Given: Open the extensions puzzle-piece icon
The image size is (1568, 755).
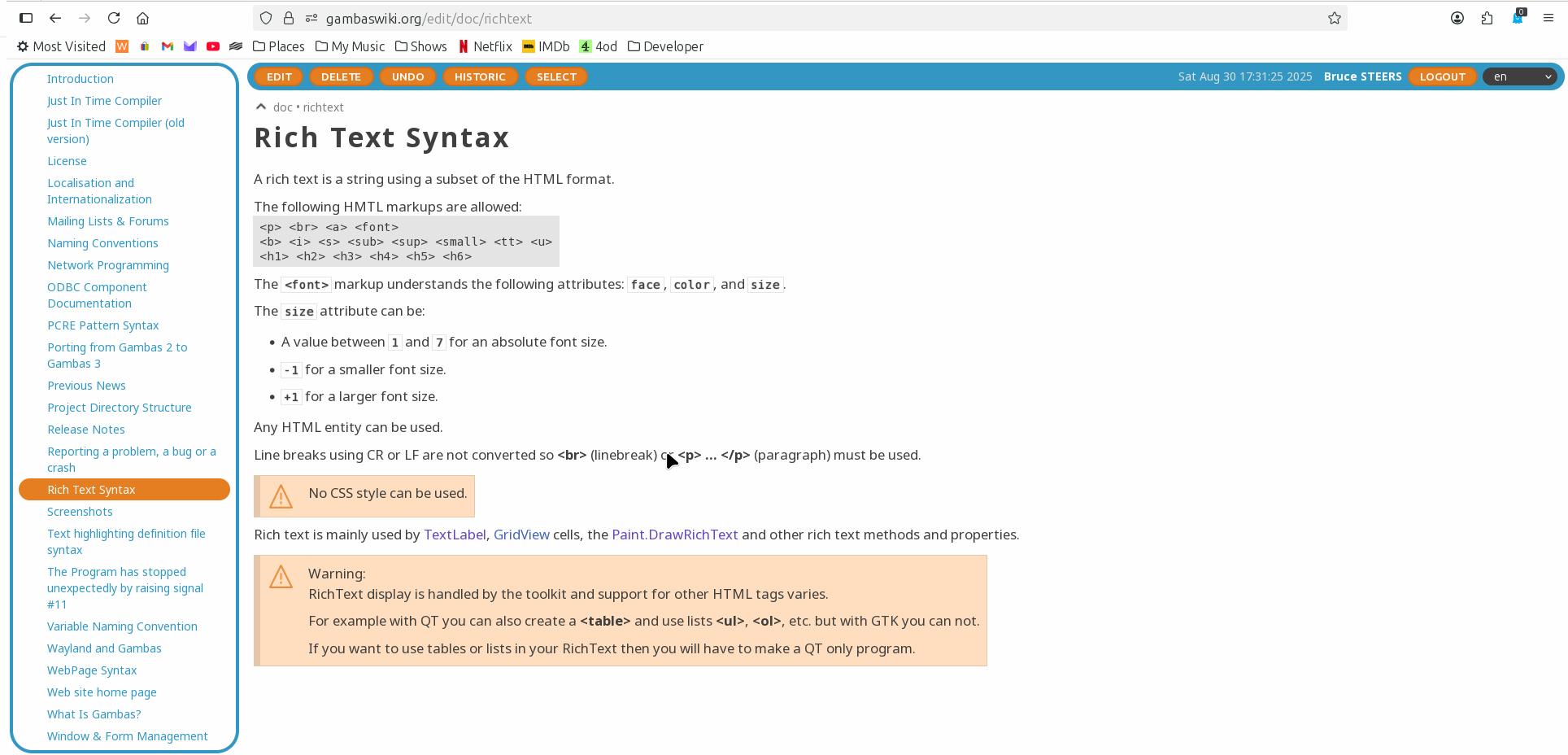Looking at the screenshot, I should 1487,18.
